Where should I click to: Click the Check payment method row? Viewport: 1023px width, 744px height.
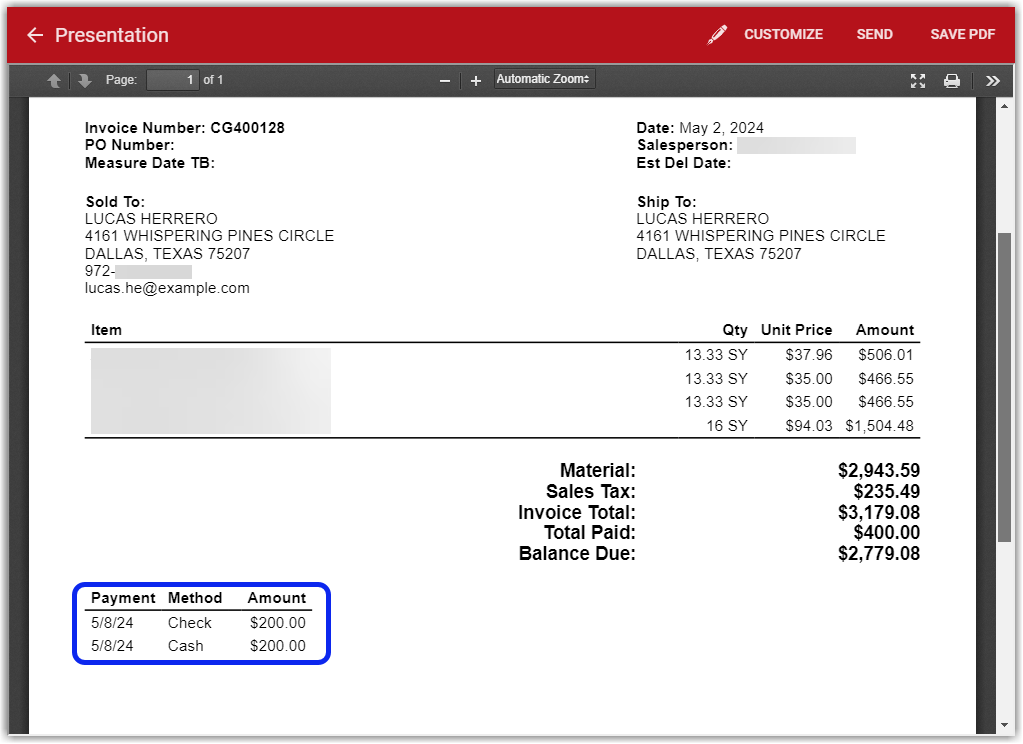point(198,623)
